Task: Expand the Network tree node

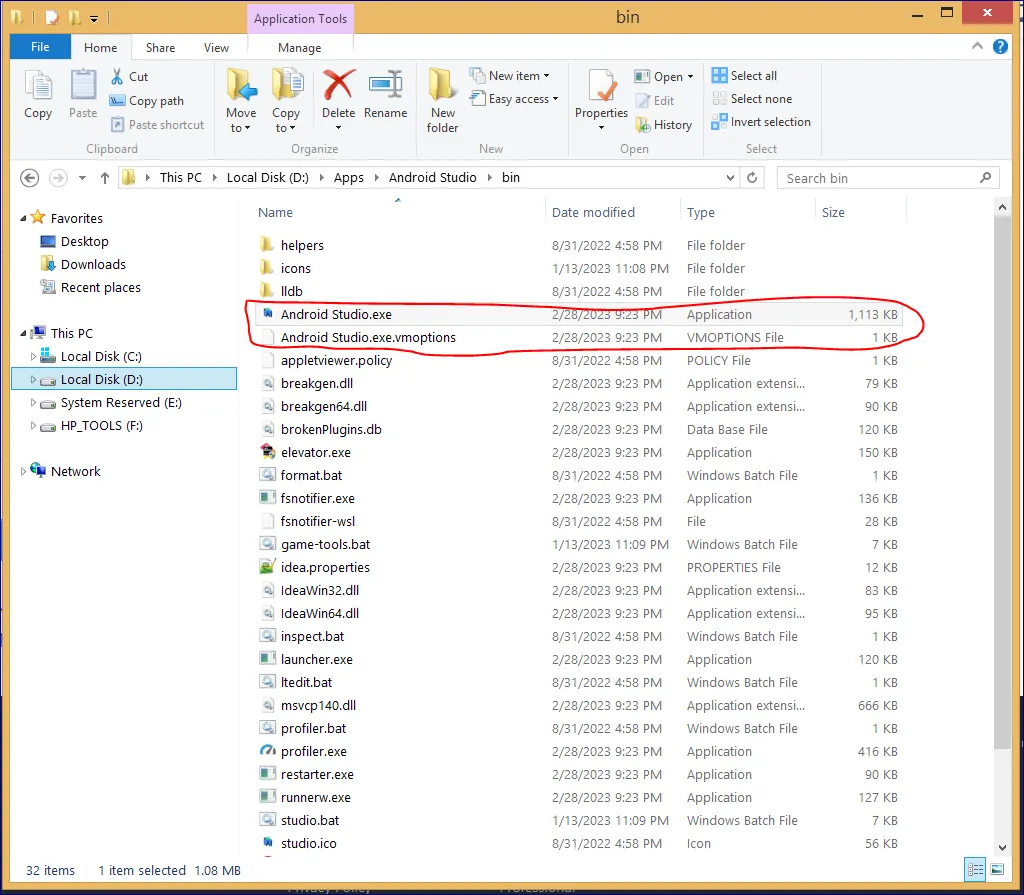Action: point(23,471)
